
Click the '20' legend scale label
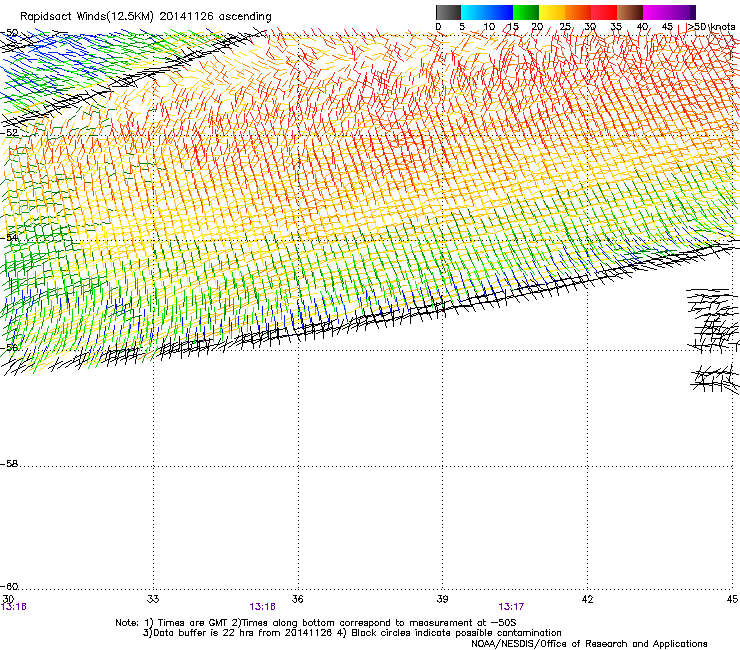[x=538, y=27]
